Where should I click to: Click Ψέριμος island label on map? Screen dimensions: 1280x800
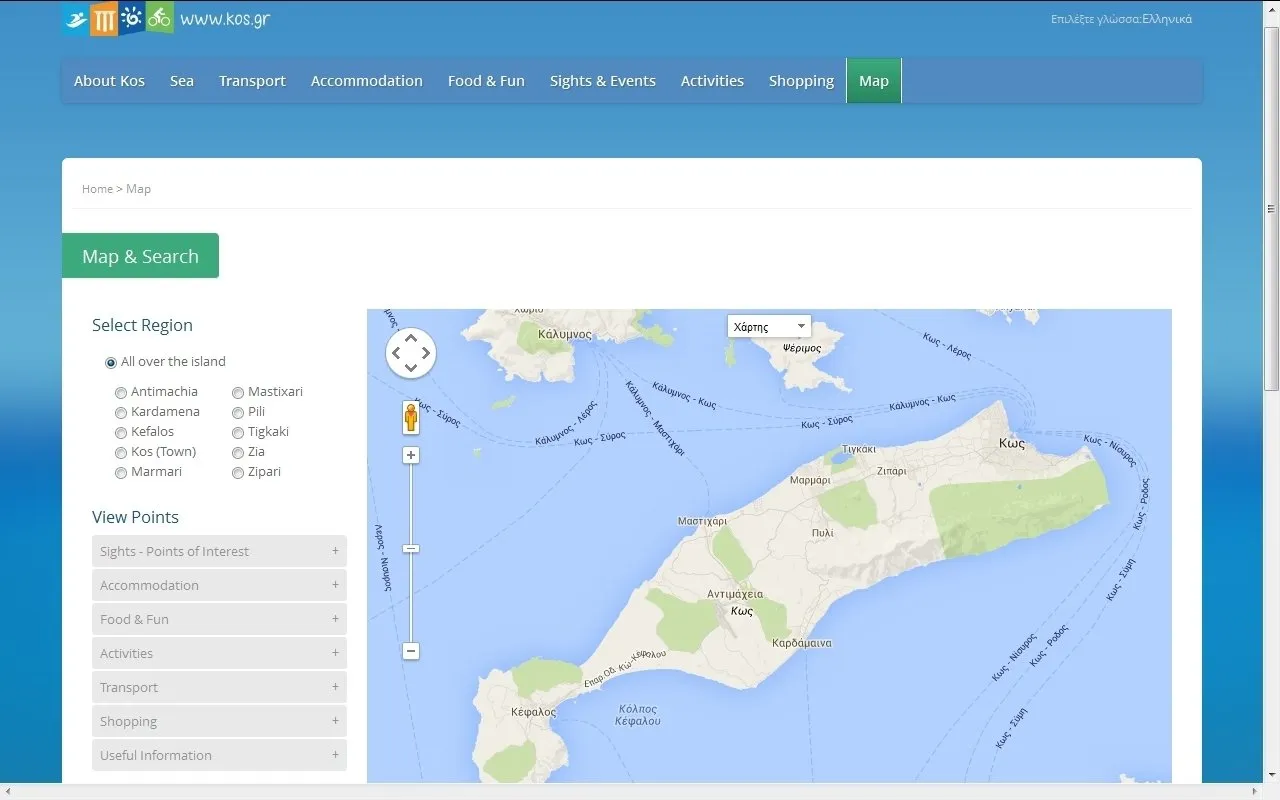[x=802, y=349]
